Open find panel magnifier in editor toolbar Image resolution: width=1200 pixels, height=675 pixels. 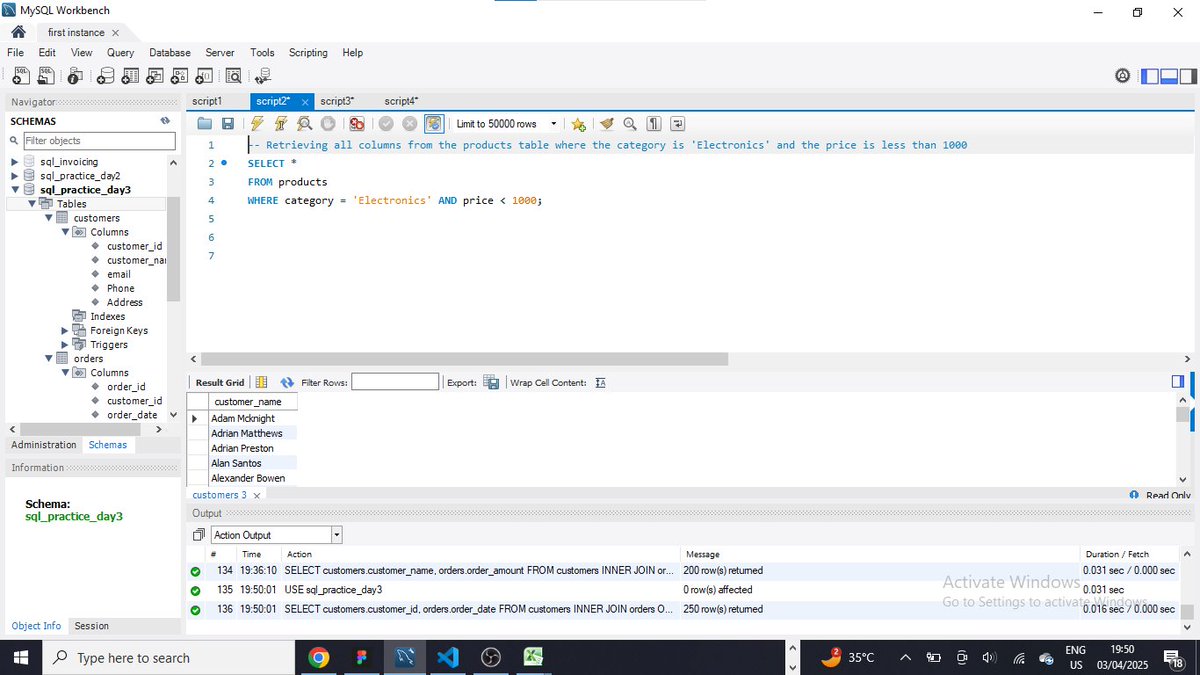coord(630,124)
